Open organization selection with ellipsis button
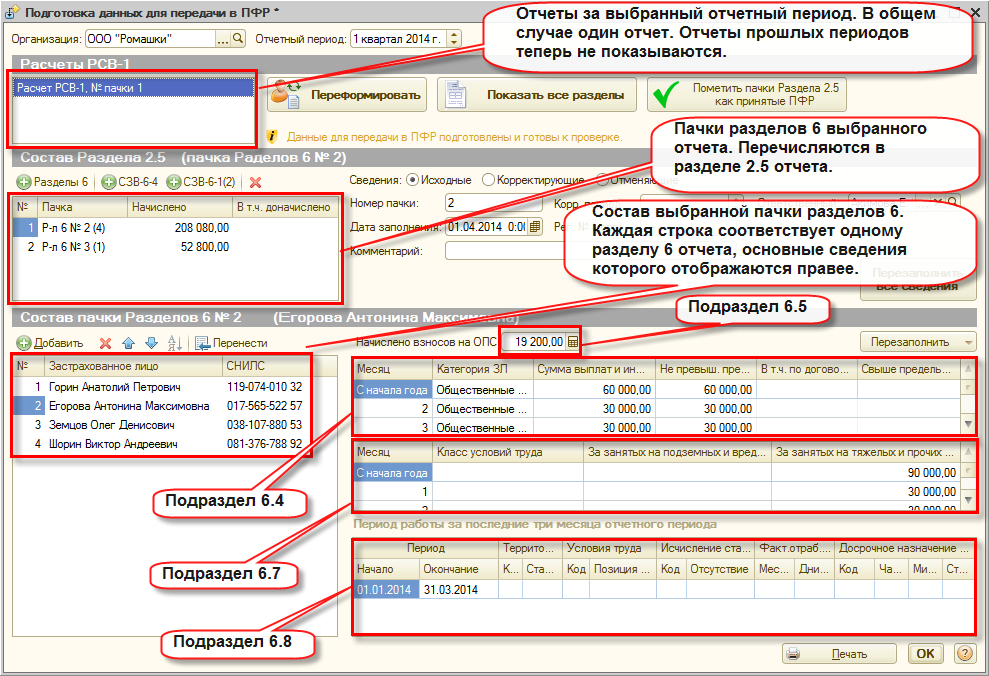The width and height of the screenshot is (989, 676). (x=223, y=39)
